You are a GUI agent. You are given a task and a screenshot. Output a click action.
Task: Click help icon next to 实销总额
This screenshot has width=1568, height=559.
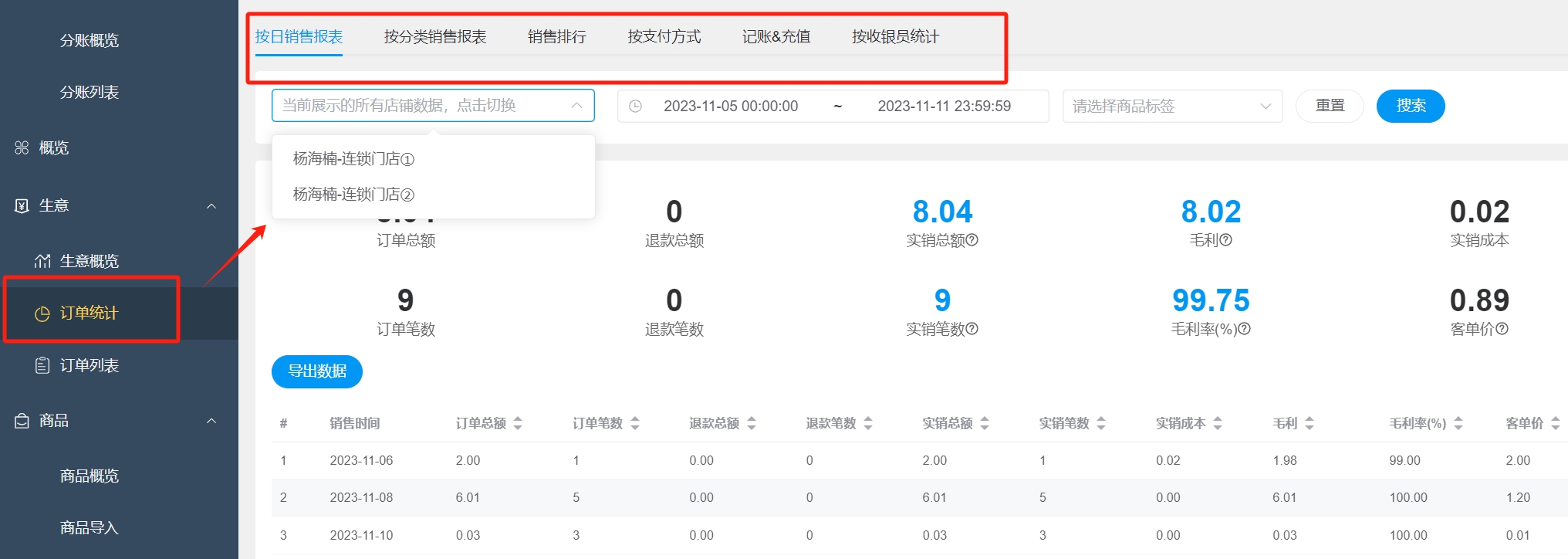tap(972, 240)
